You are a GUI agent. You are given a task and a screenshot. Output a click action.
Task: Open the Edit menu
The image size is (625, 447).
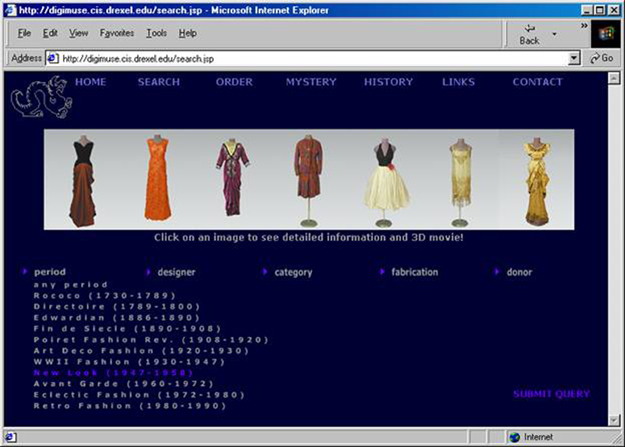[x=50, y=33]
